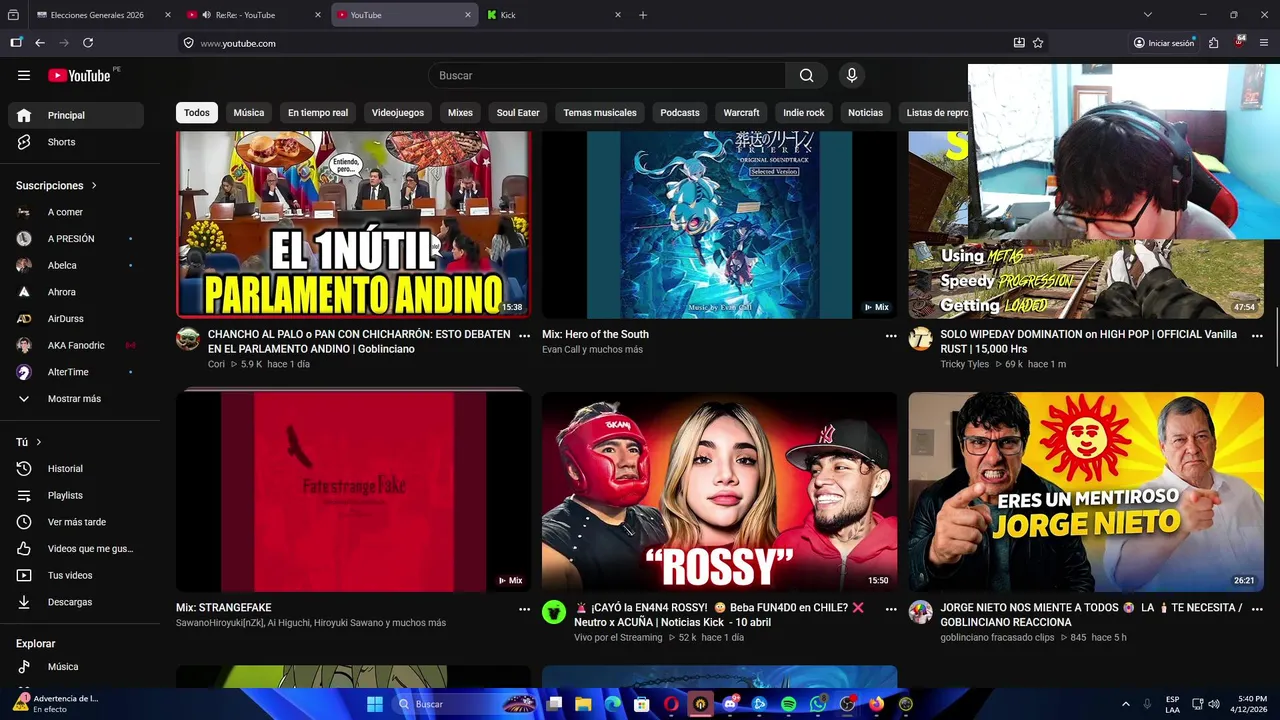1280x720 pixels.
Task: Open options for Rust Wipeday video
Action: 1257,336
